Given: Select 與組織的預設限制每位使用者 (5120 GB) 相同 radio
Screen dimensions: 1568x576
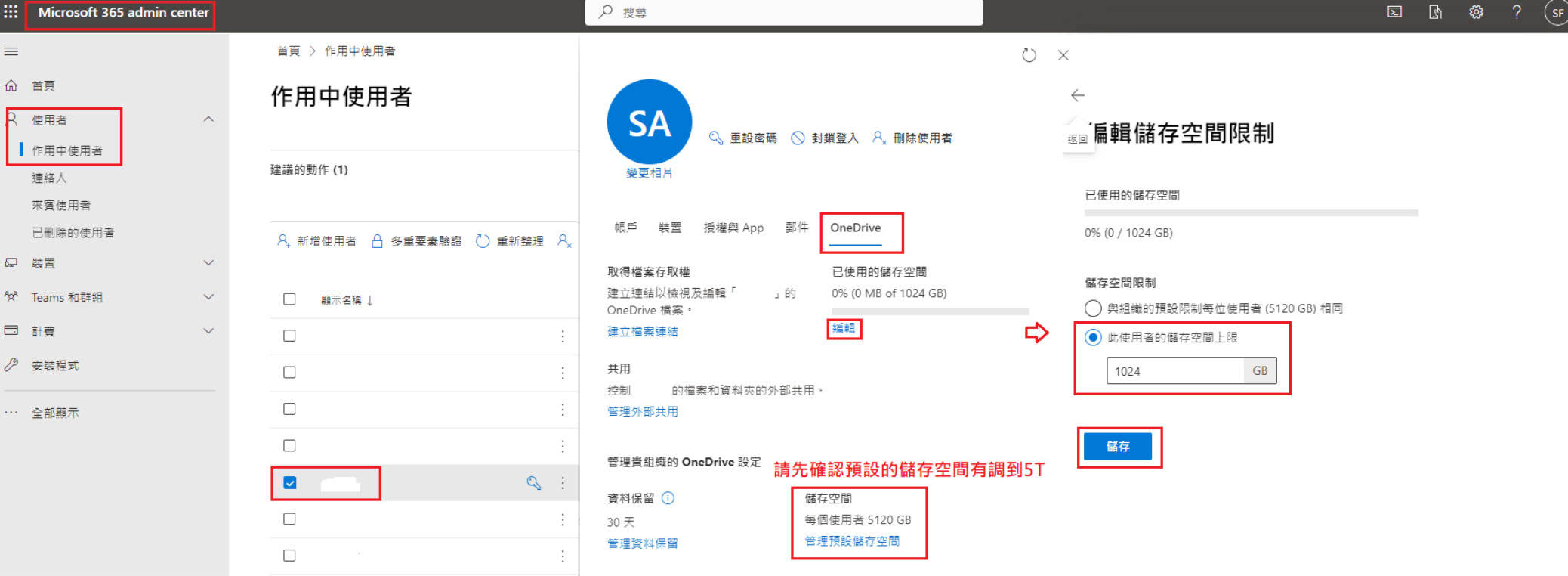Looking at the screenshot, I should tap(1093, 308).
